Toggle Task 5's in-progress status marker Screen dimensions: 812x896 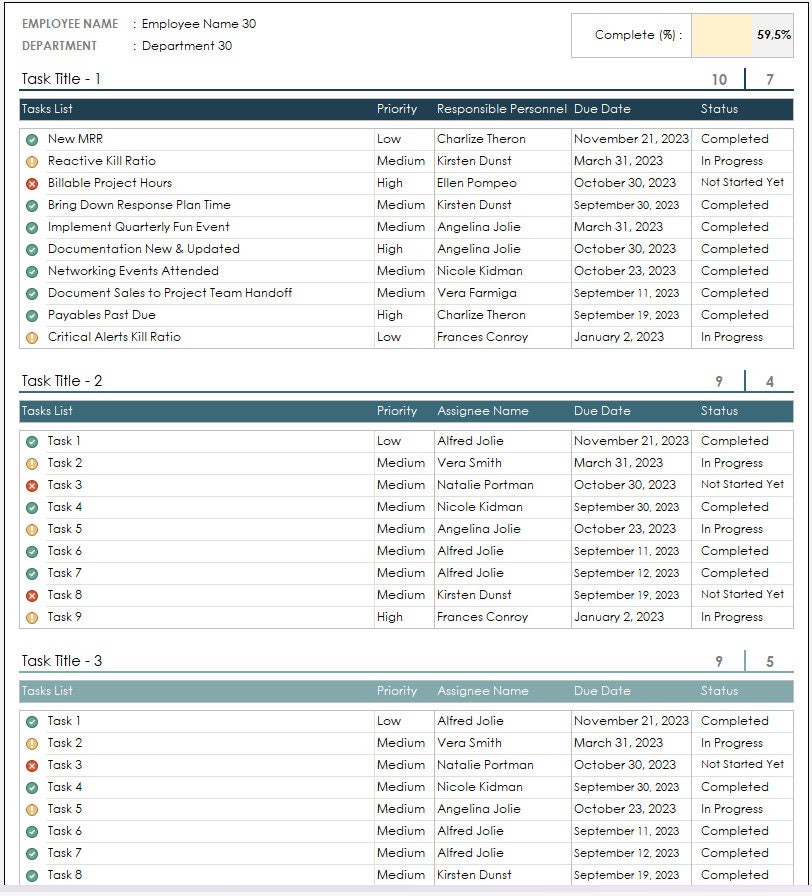30,529
